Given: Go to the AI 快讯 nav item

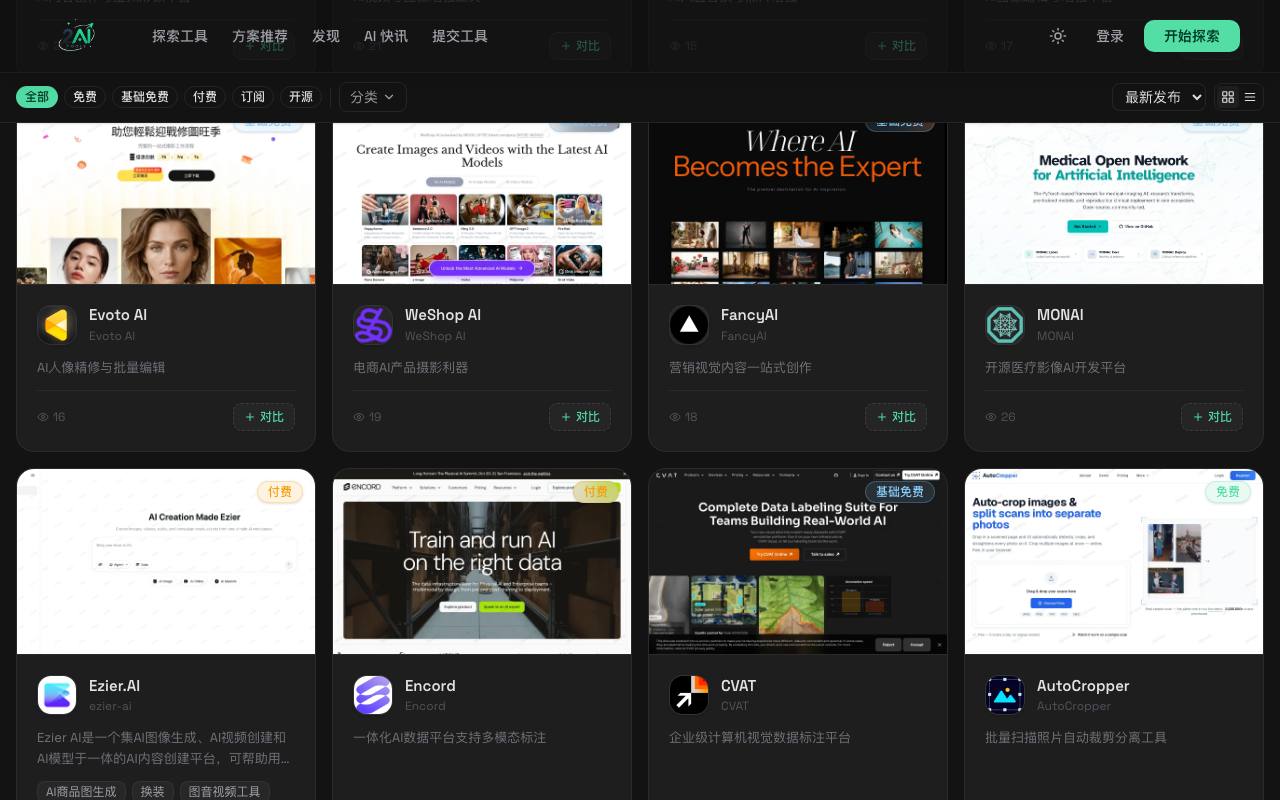Looking at the screenshot, I should pos(386,36).
